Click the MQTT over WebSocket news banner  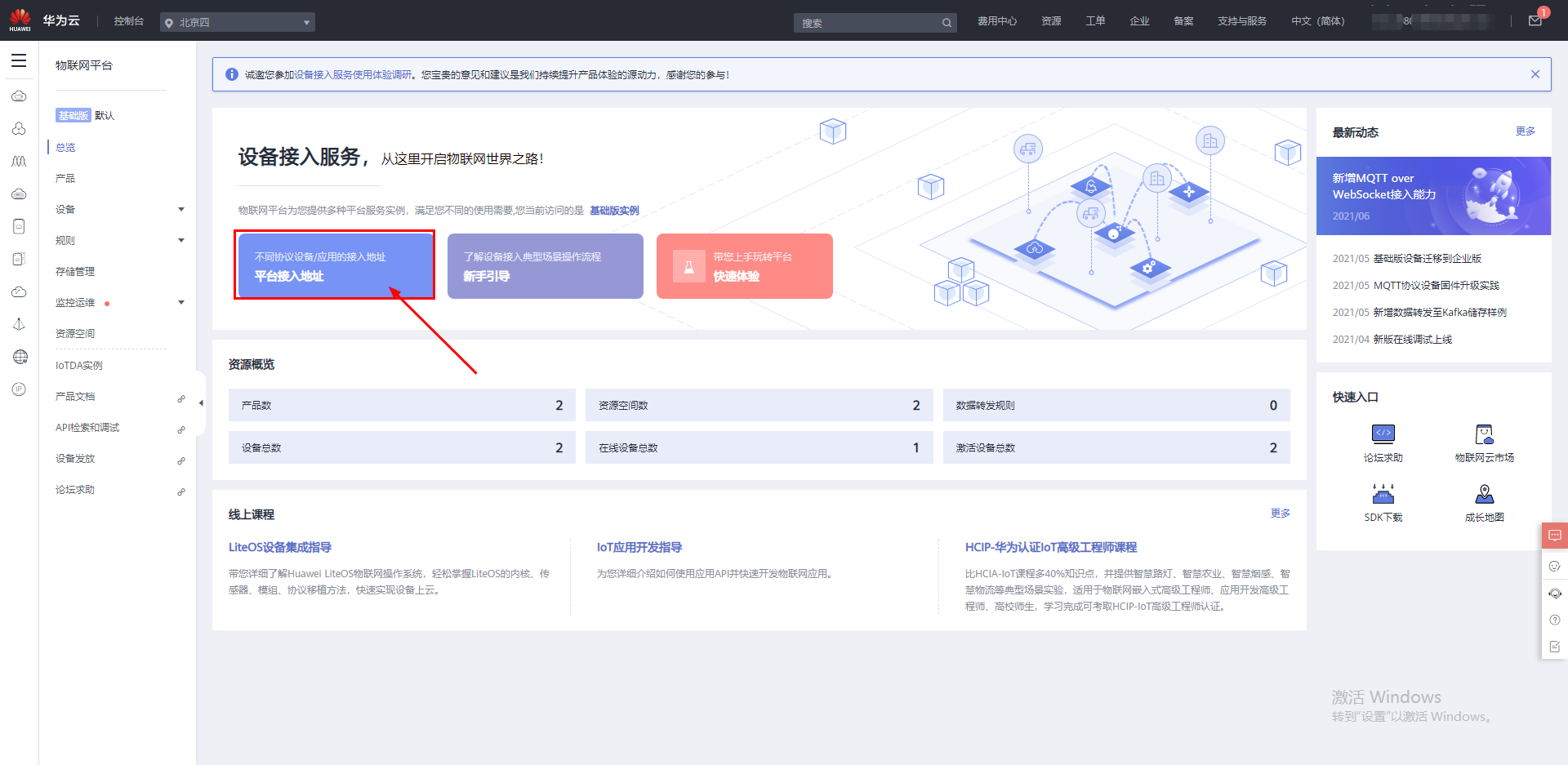pos(1432,196)
